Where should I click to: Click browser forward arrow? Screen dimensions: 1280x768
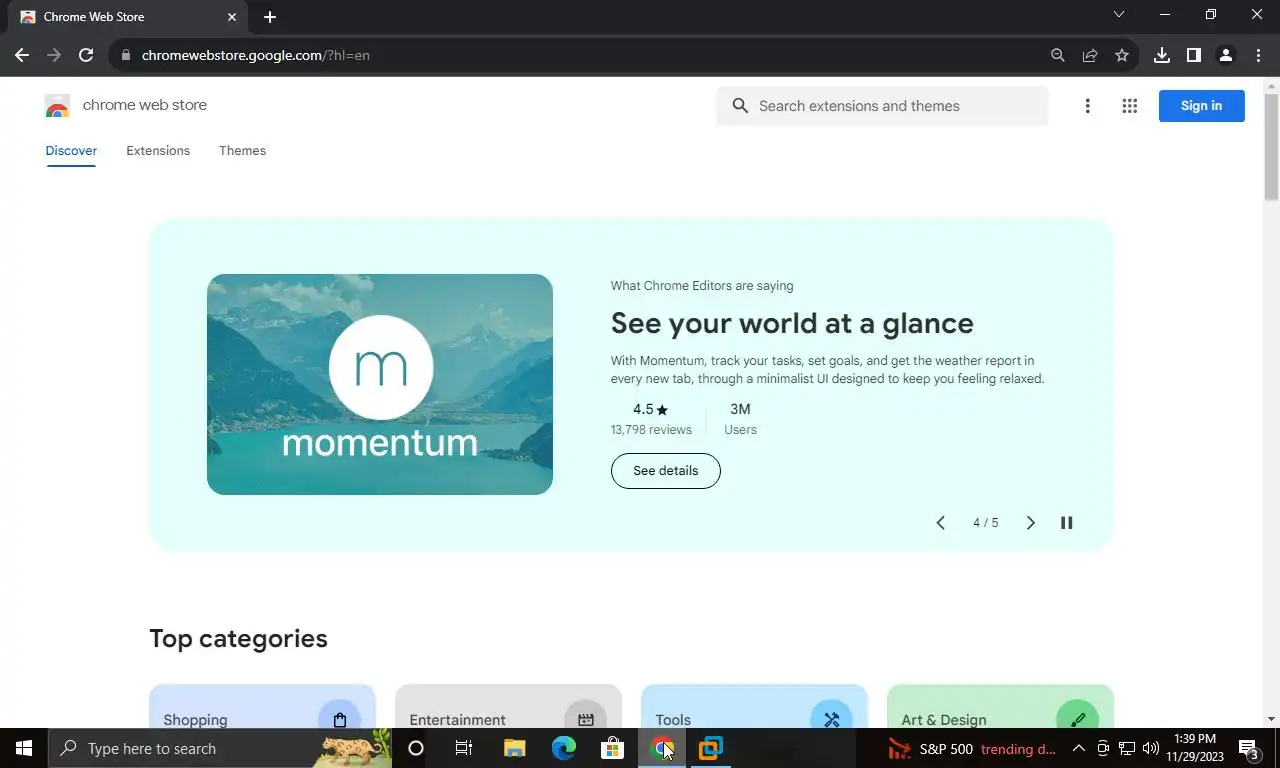click(54, 55)
